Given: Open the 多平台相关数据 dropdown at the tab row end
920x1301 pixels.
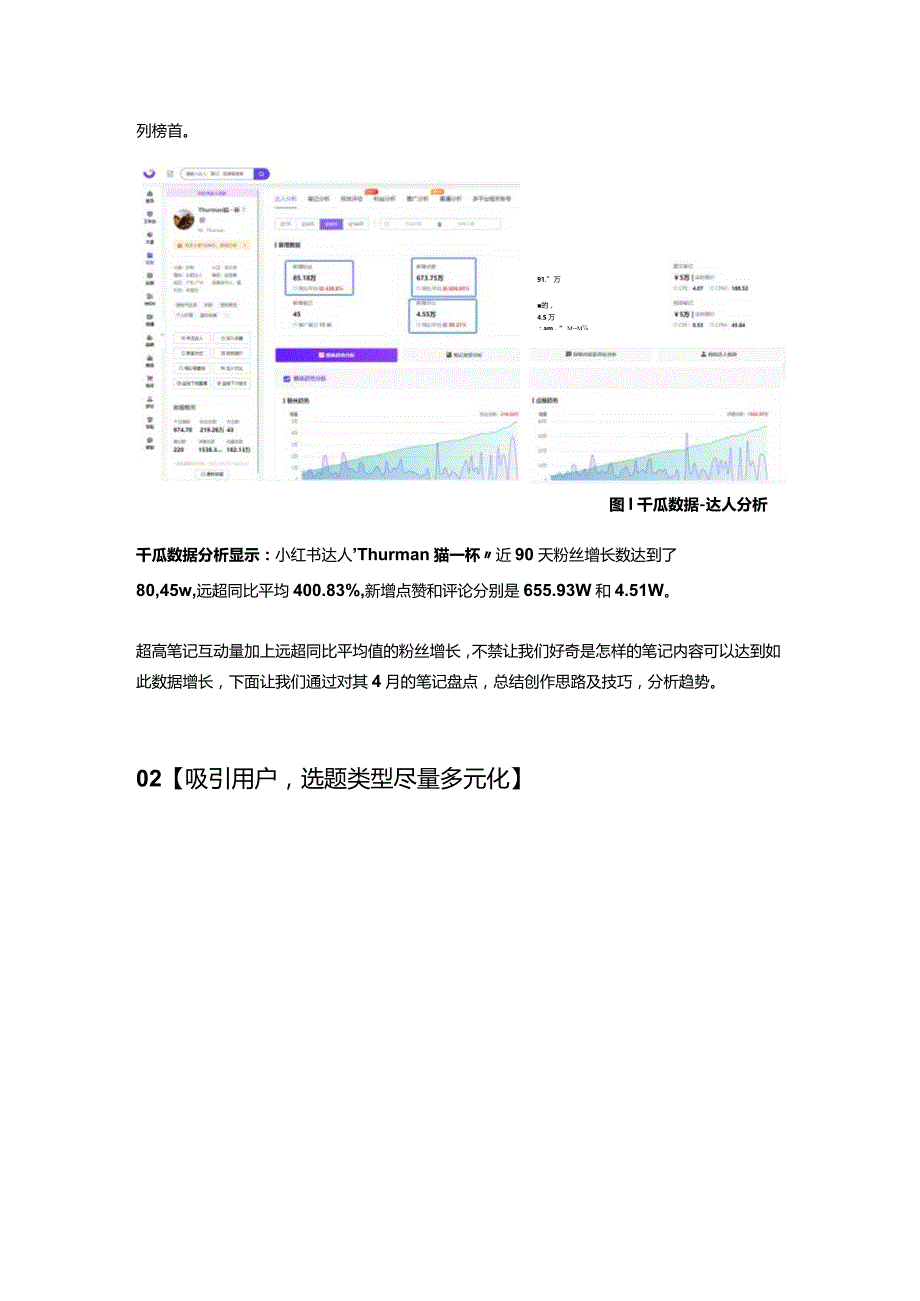Looking at the screenshot, I should tap(491, 200).
